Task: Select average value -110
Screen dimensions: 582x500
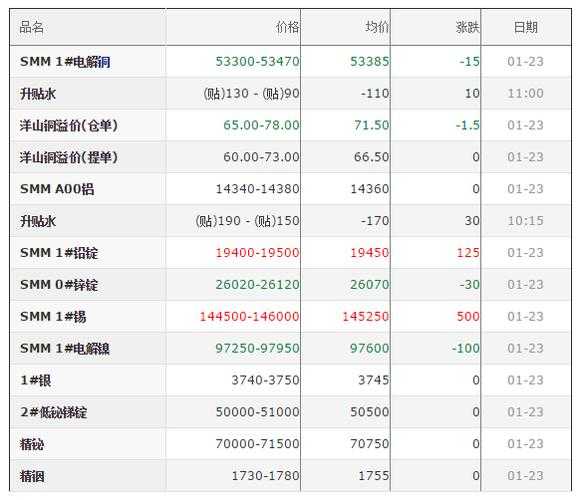Action: click(375, 93)
